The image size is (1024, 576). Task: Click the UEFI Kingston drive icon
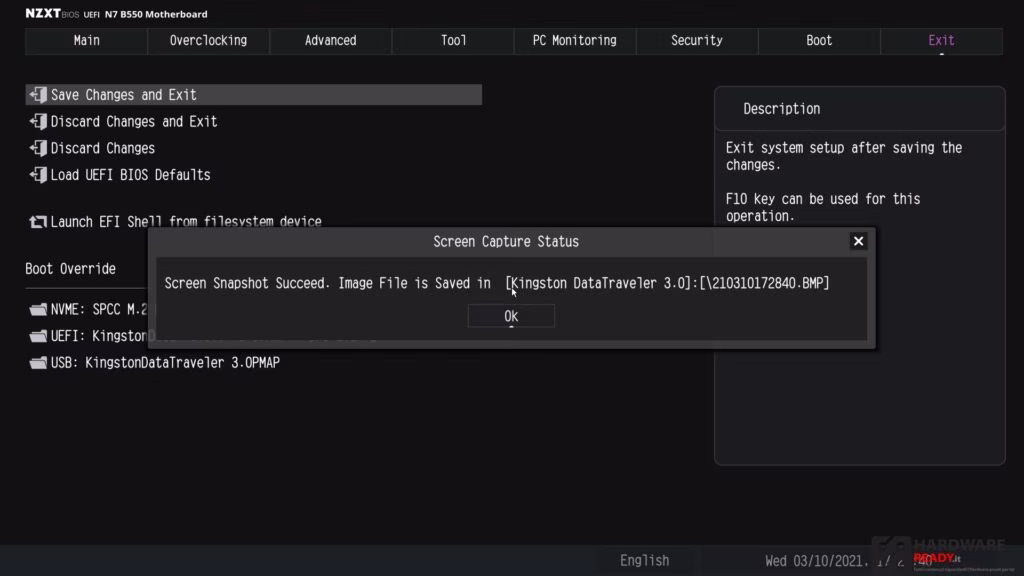[38, 336]
